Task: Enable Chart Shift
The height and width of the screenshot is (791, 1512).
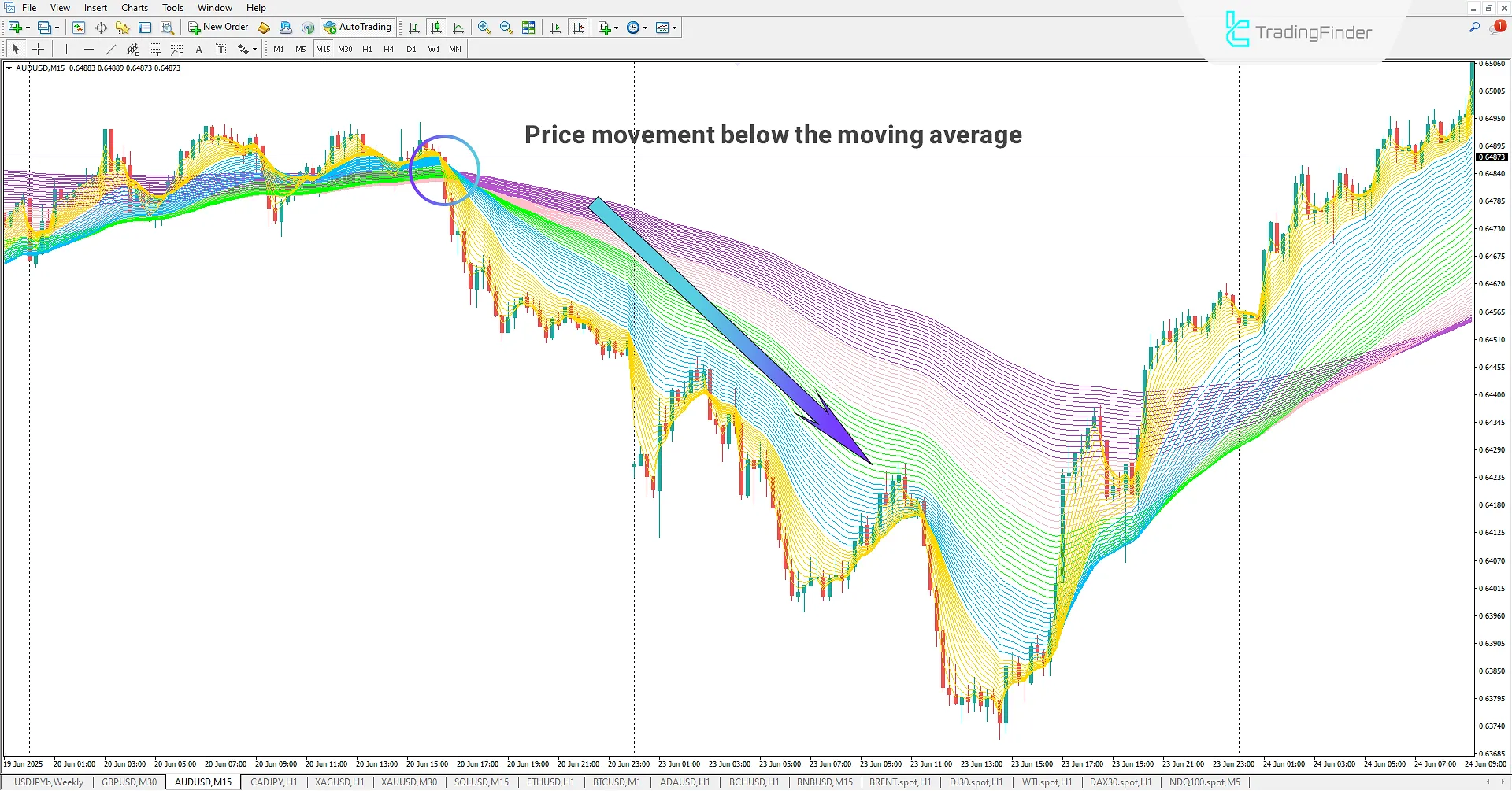Action: (x=578, y=27)
